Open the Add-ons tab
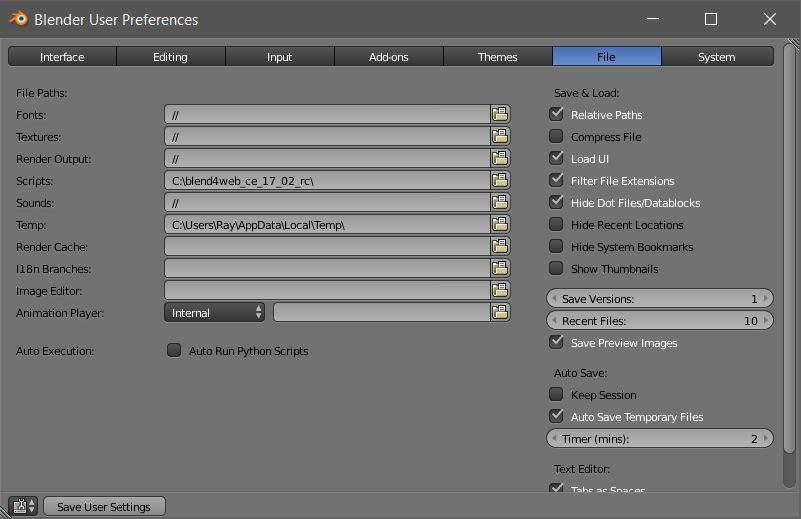 click(389, 56)
